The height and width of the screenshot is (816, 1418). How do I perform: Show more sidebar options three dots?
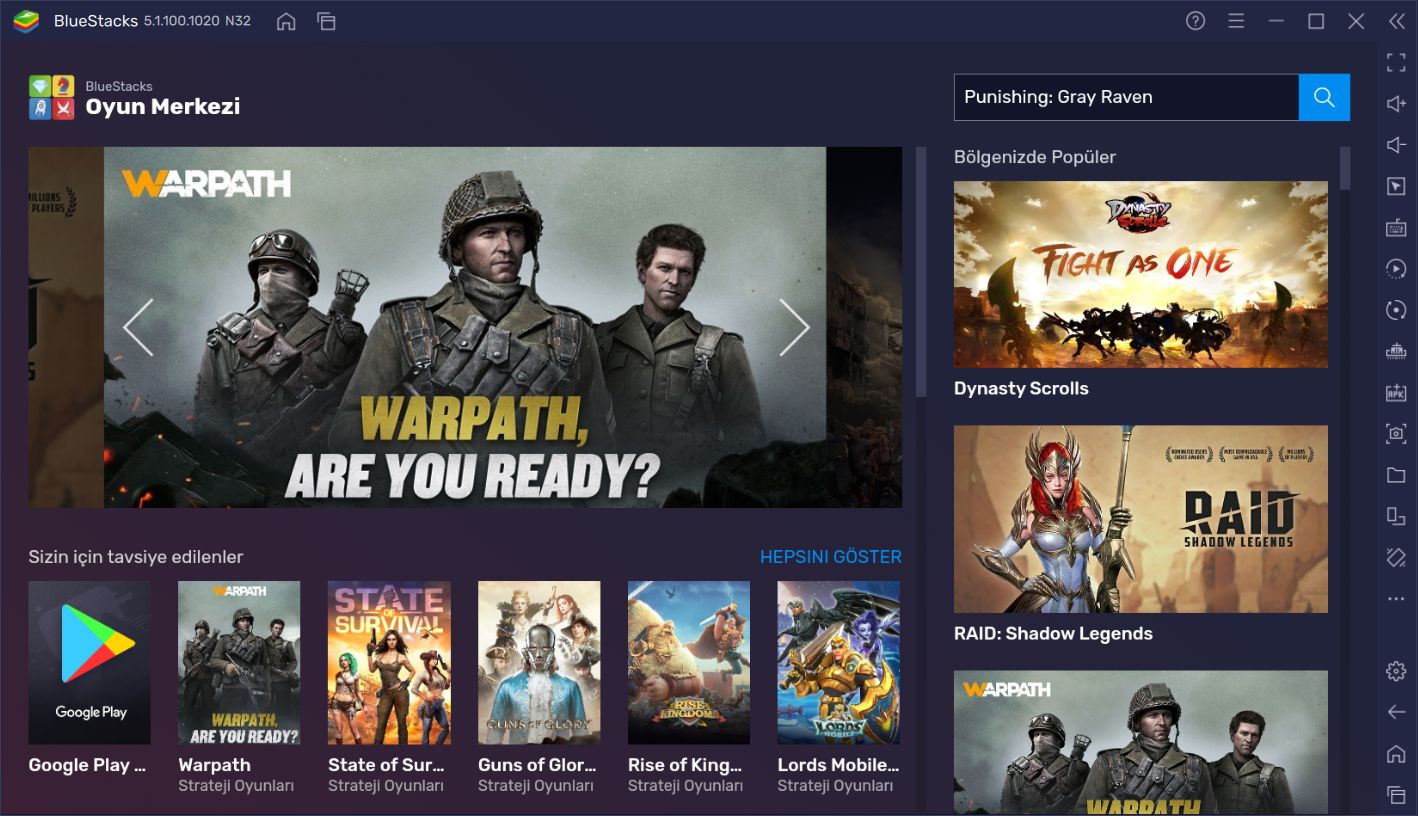1396,599
